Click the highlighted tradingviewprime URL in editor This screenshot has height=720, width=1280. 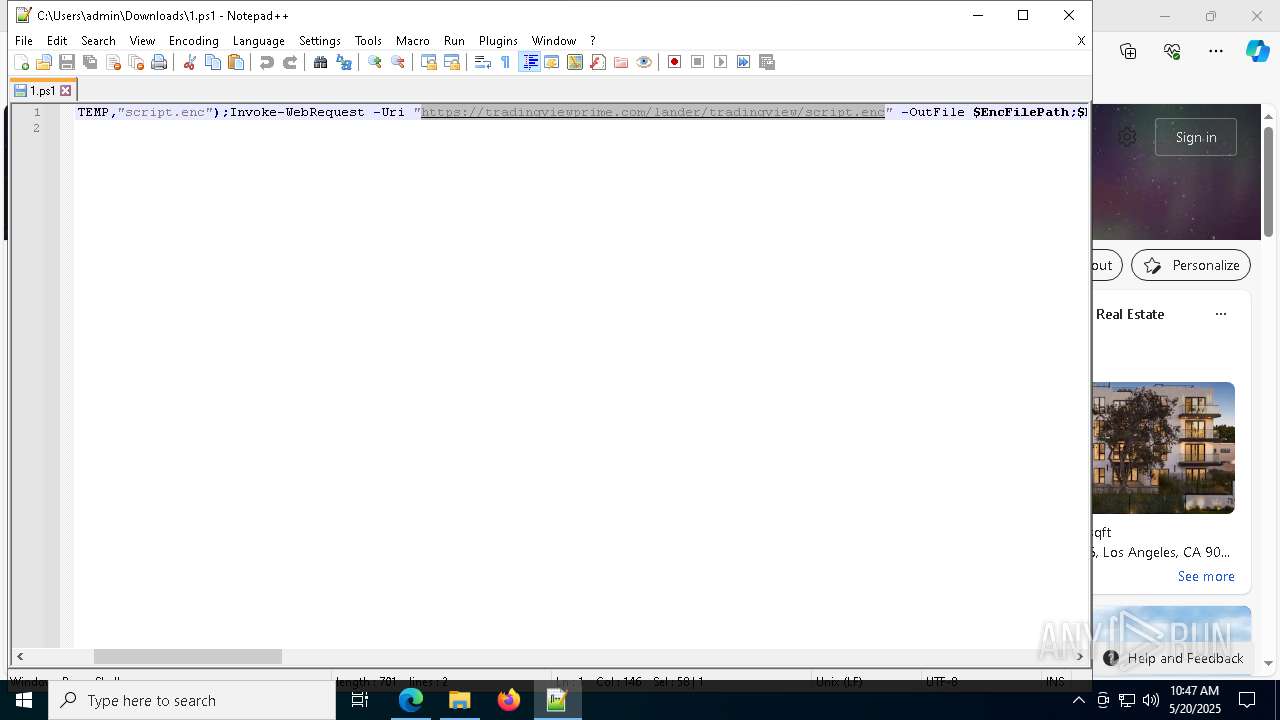click(653, 112)
